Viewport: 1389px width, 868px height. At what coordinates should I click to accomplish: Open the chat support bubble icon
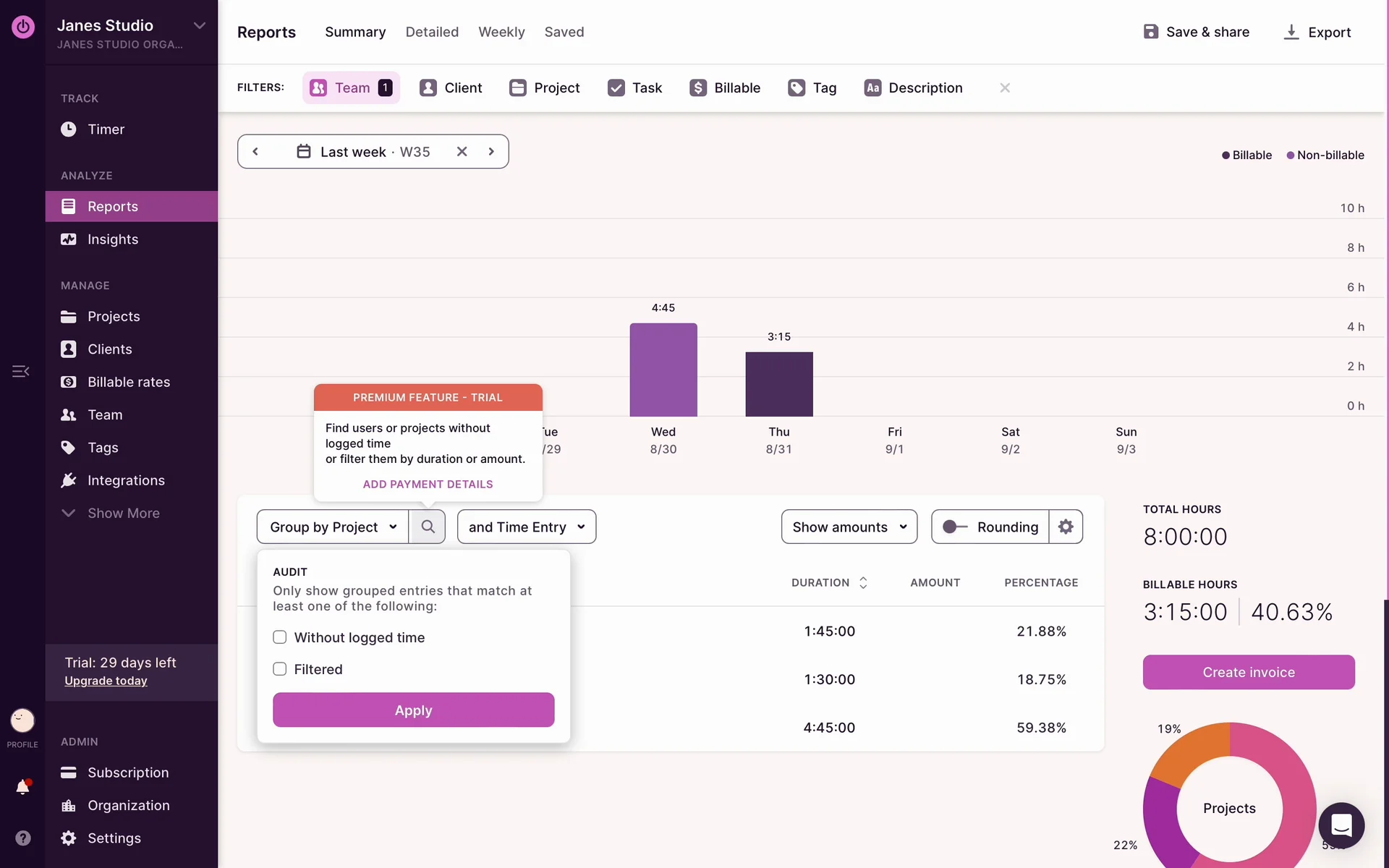point(1341,825)
